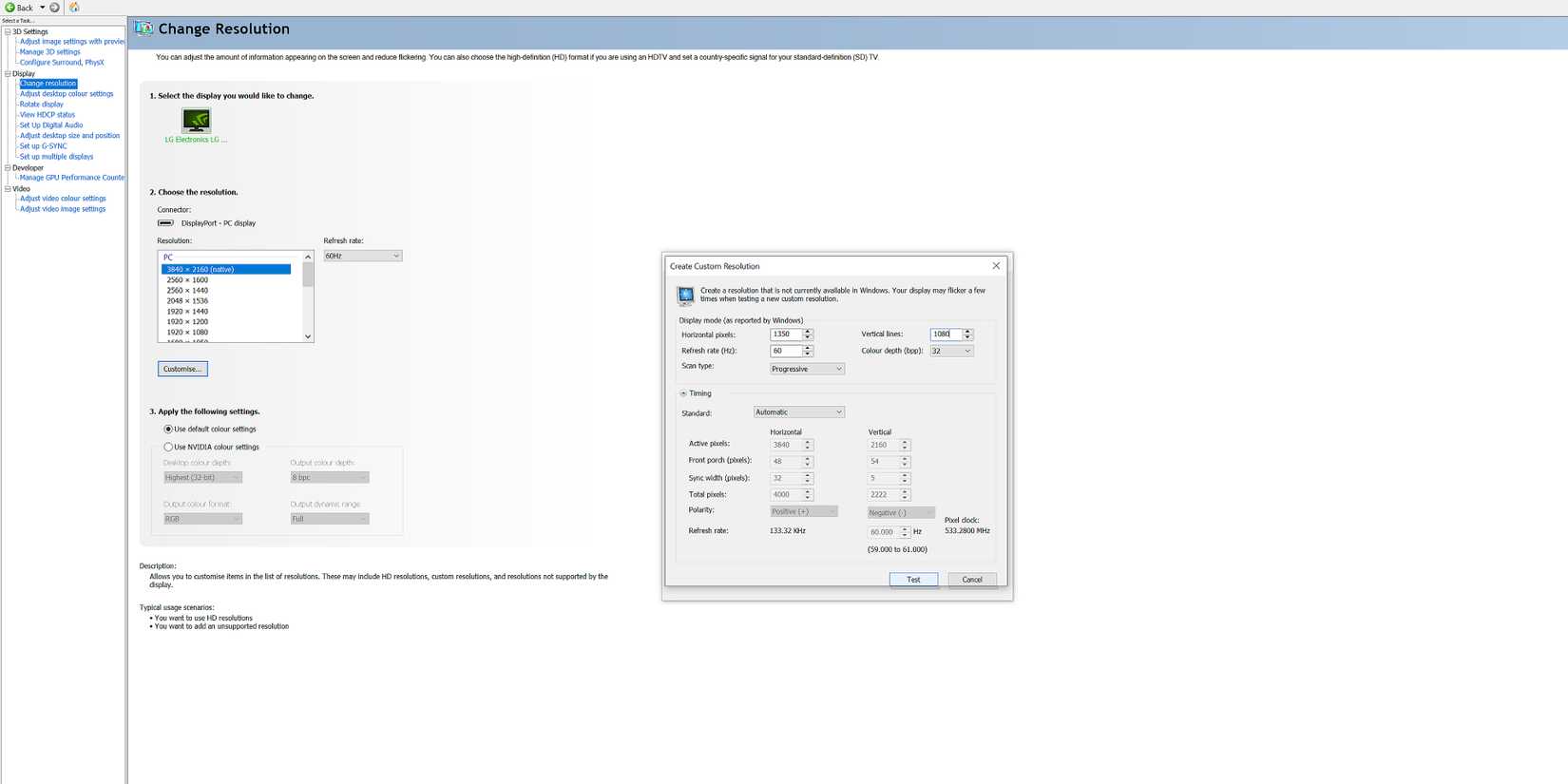Image resolution: width=1568 pixels, height=784 pixels.
Task: Increase Horizontal pixels with up stepper
Action: pos(808,332)
